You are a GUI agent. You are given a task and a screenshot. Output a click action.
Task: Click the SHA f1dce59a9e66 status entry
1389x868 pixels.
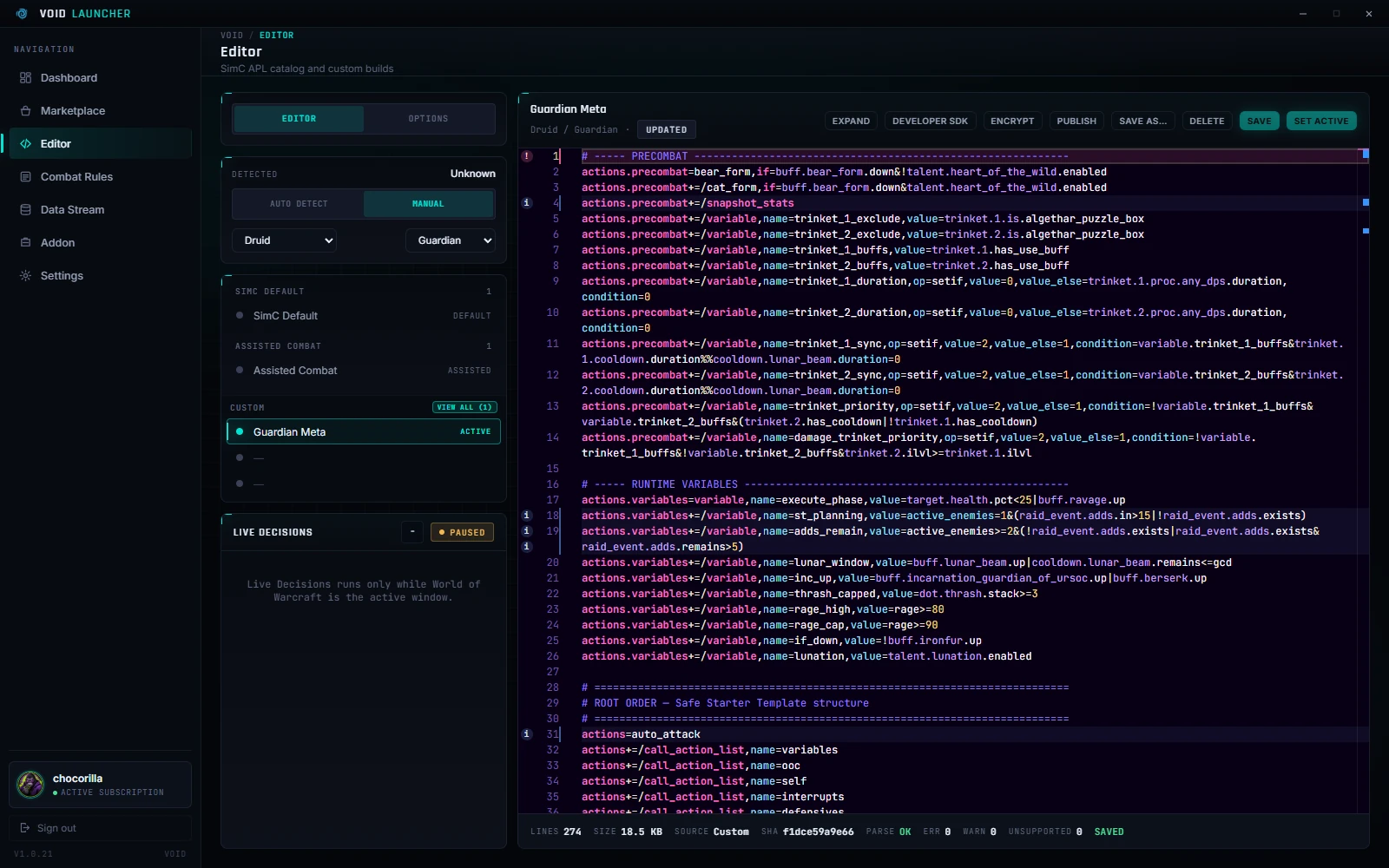807,832
